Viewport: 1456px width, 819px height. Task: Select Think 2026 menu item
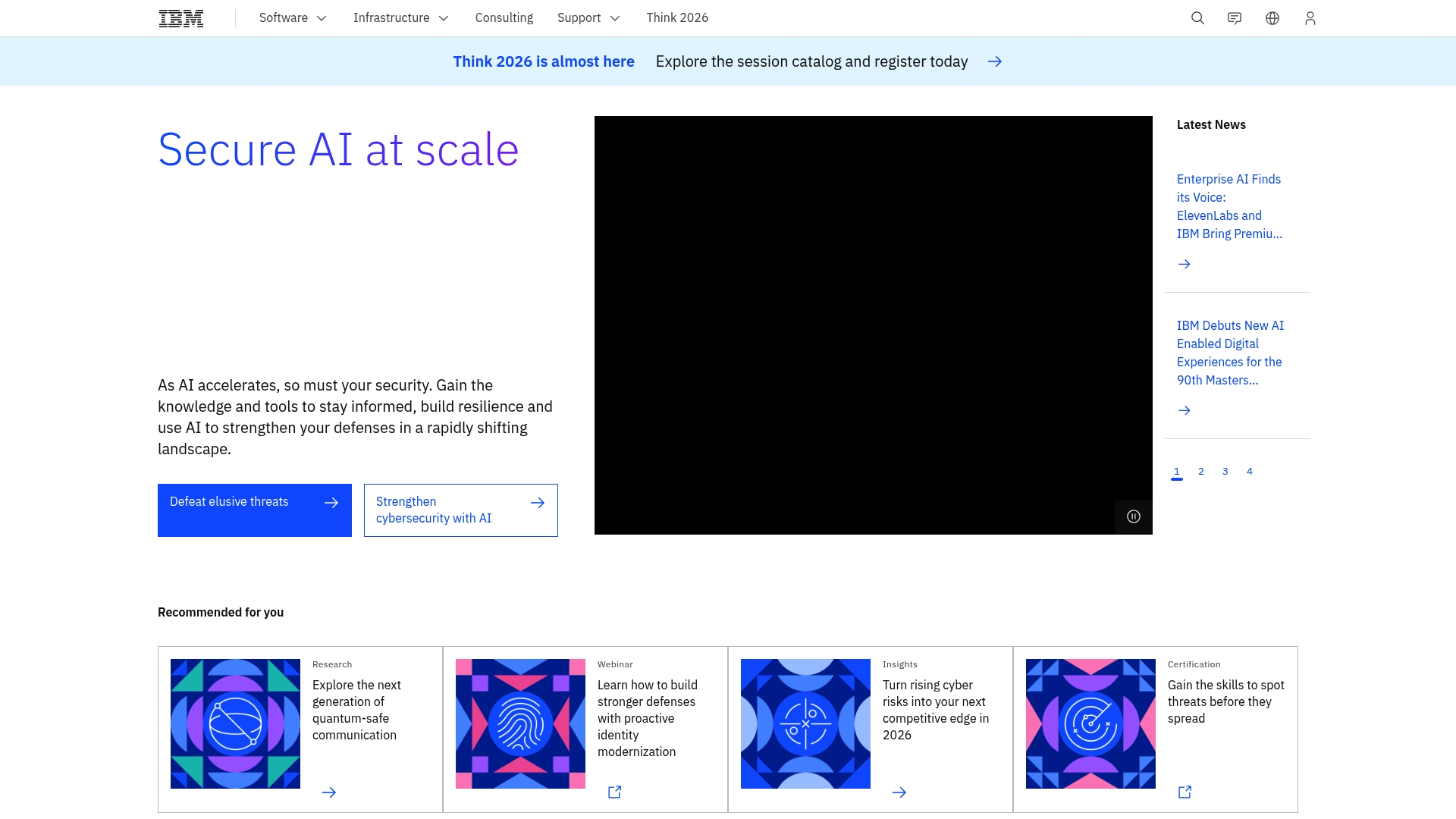click(x=676, y=18)
